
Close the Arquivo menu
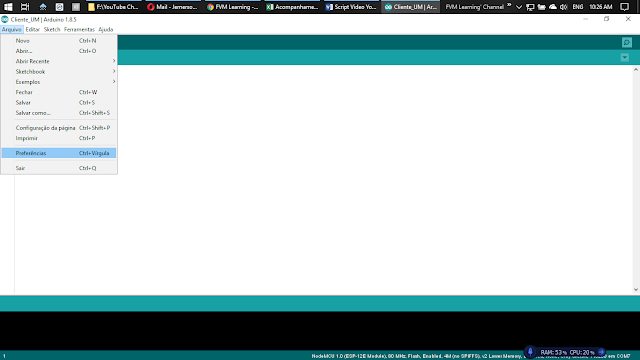click(11, 29)
